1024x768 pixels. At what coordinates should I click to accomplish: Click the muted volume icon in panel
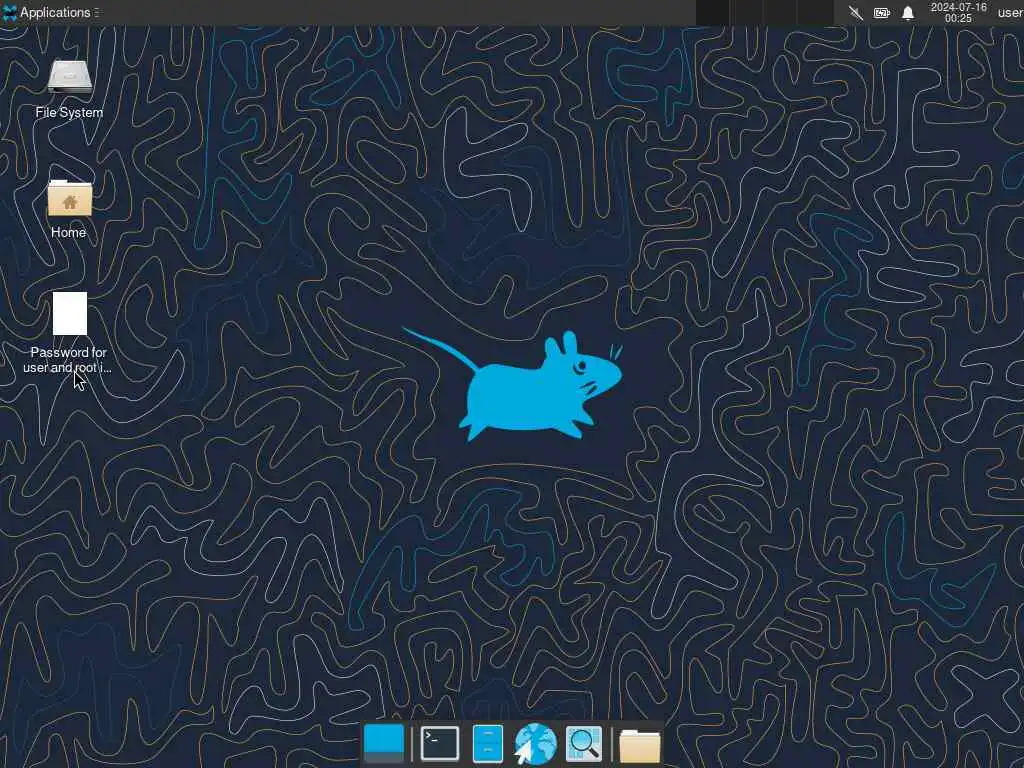tap(856, 13)
